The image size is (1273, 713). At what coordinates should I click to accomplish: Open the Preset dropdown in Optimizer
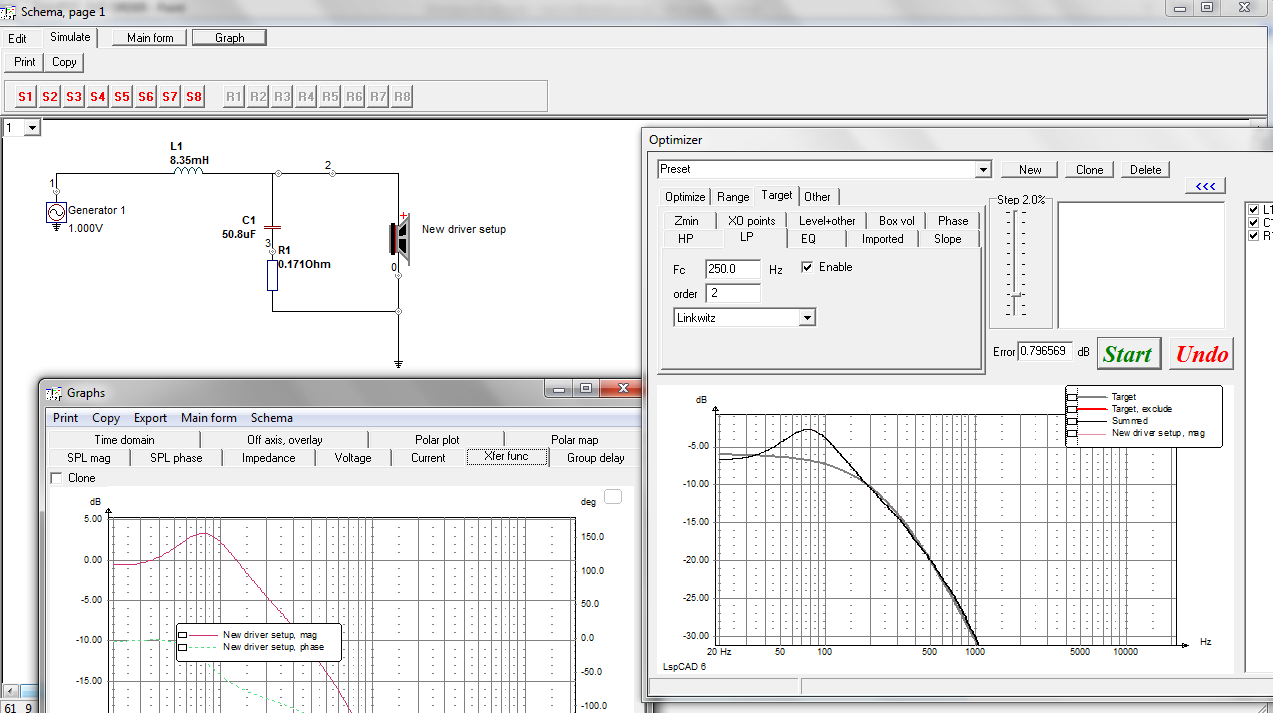tap(983, 170)
